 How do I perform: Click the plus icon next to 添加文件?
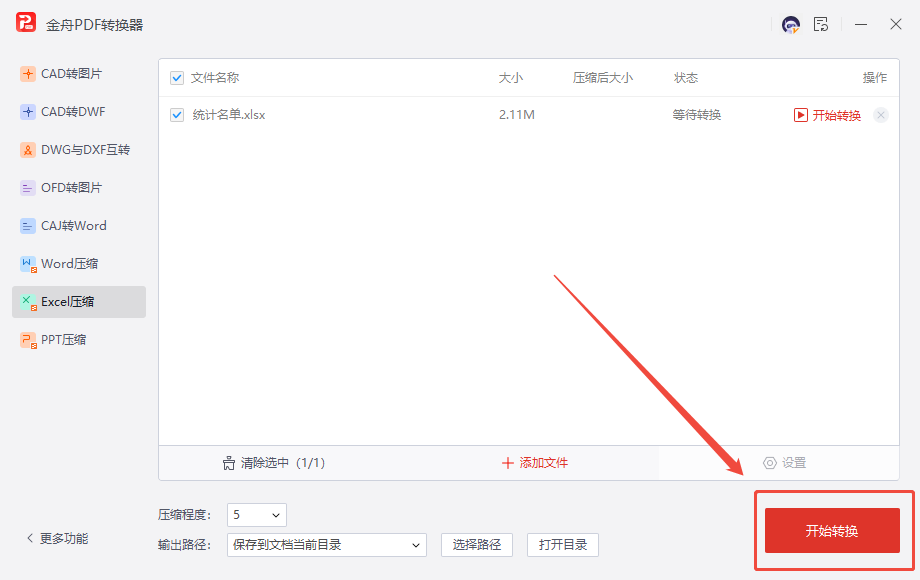(508, 463)
